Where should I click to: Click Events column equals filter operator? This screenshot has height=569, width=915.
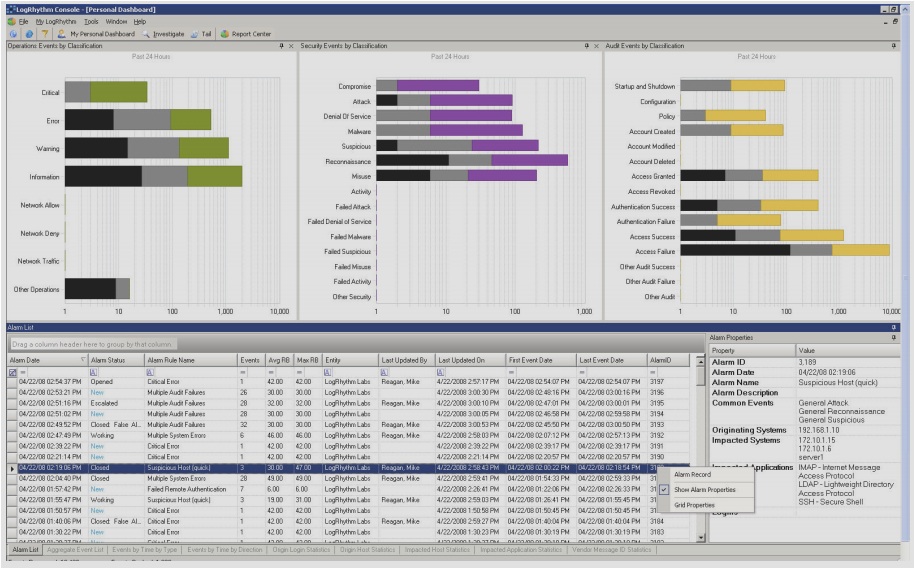[x=243, y=372]
